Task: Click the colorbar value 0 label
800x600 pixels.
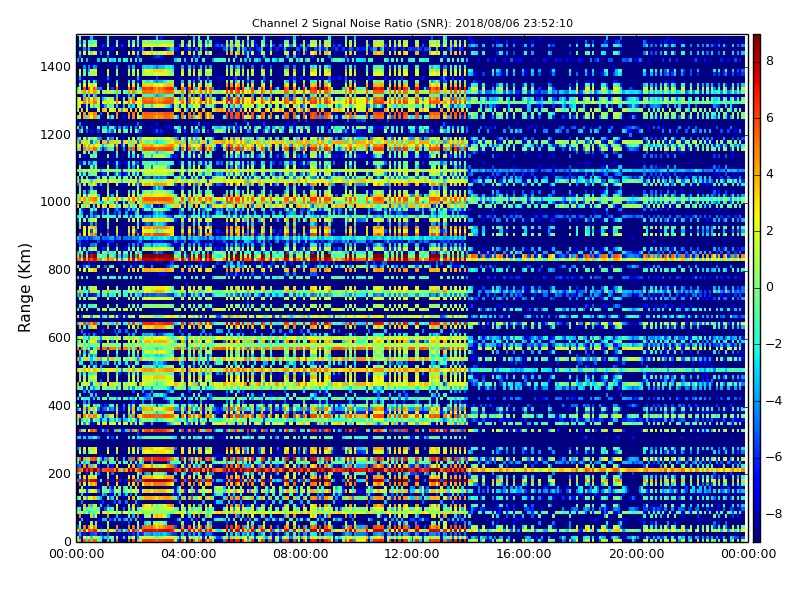Action: (770, 287)
